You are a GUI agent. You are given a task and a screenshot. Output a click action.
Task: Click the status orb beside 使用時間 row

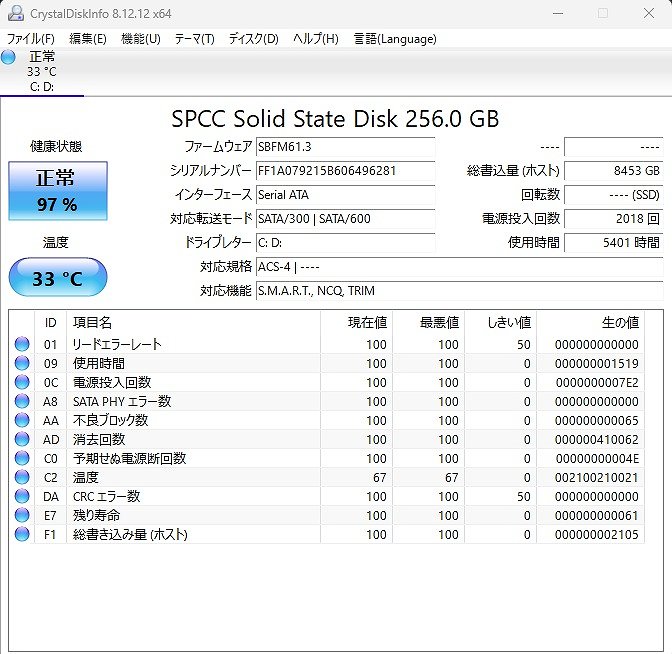click(22, 364)
